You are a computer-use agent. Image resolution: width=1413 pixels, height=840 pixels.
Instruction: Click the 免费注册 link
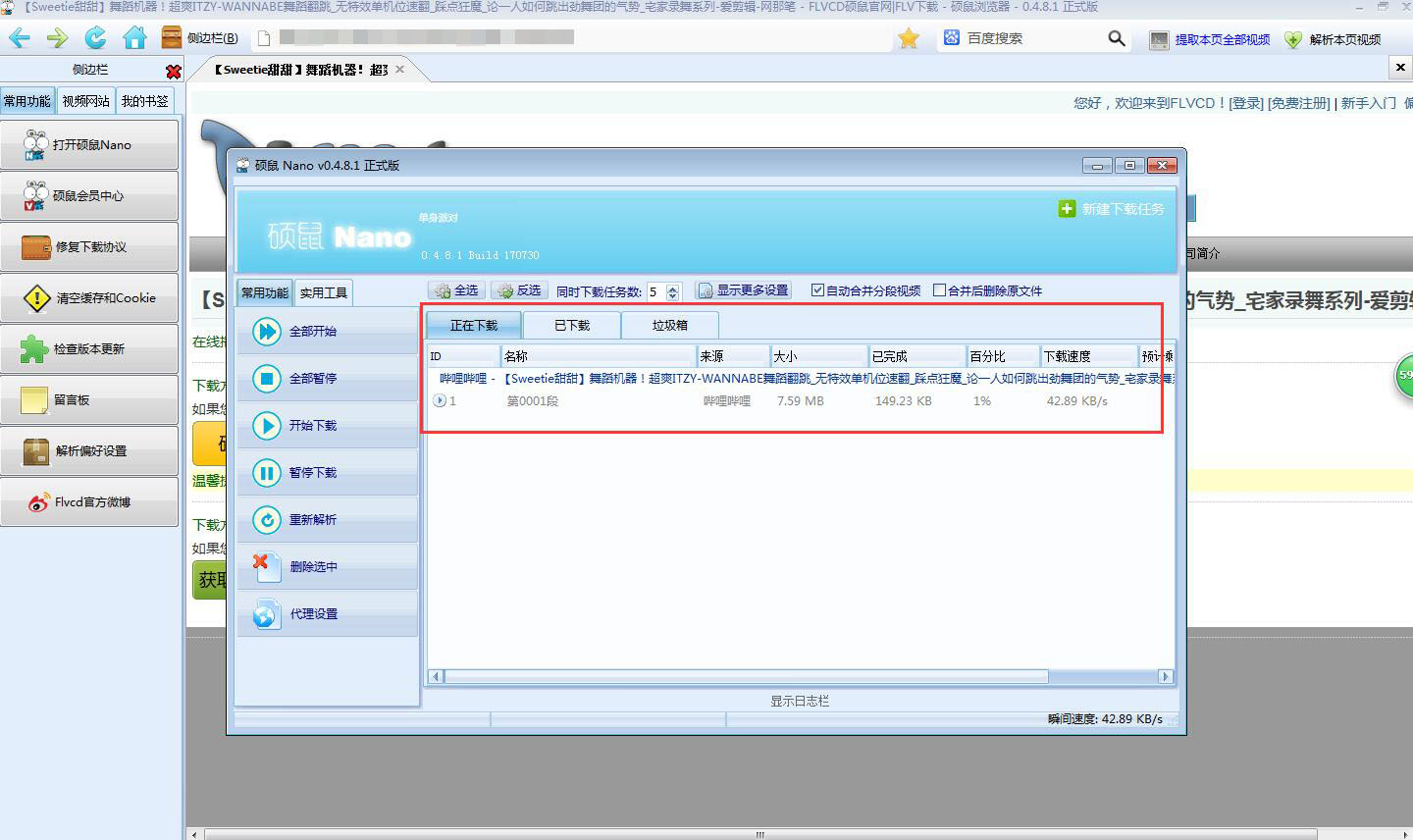tap(1299, 103)
